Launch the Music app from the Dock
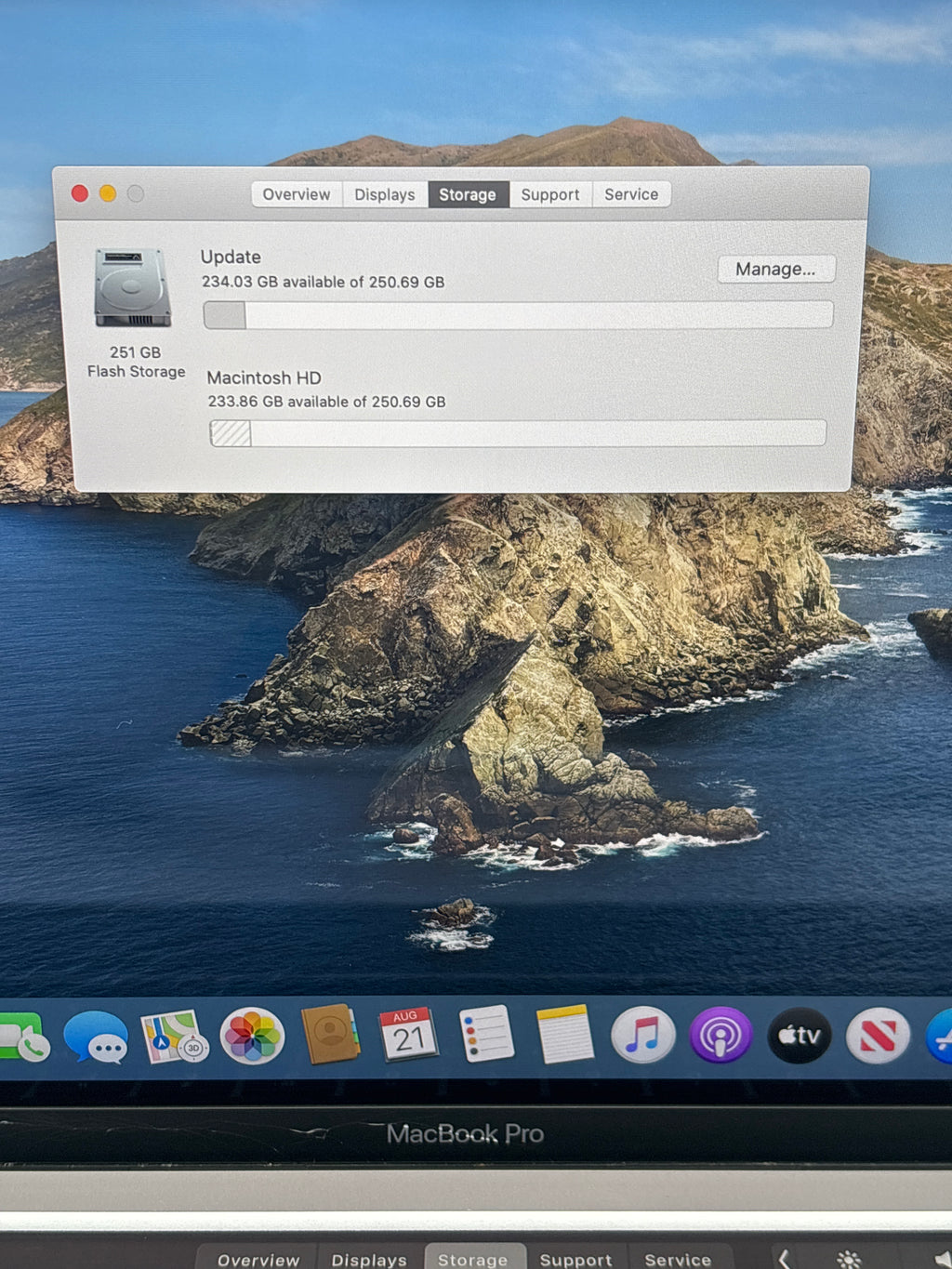The height and width of the screenshot is (1269, 952). (x=642, y=1035)
